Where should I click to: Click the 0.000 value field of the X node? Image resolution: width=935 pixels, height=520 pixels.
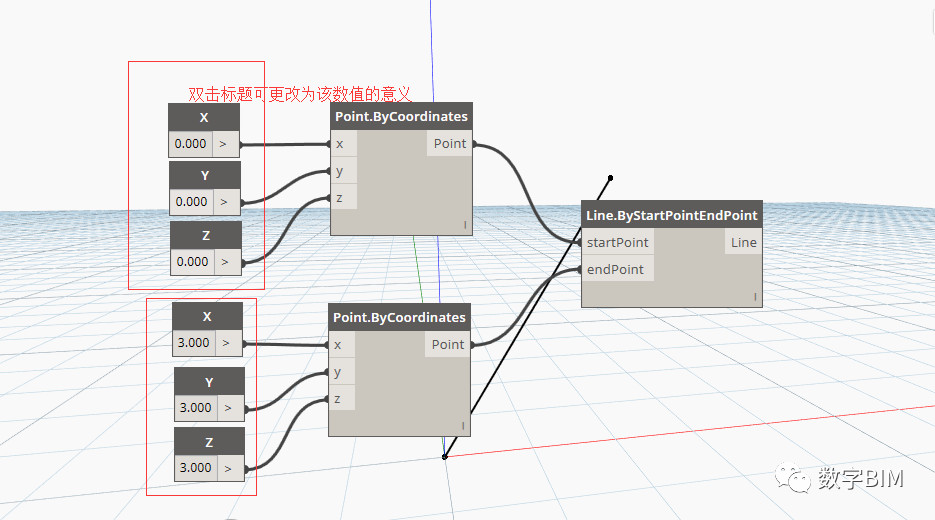pos(191,144)
